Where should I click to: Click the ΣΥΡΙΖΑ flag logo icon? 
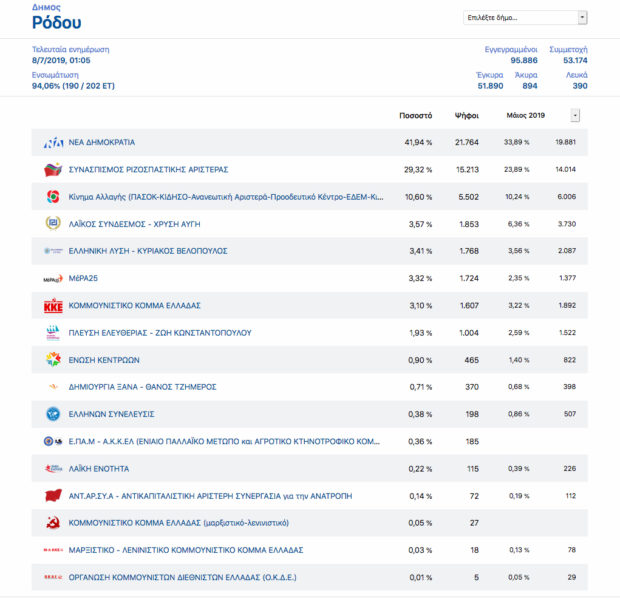click(53, 170)
